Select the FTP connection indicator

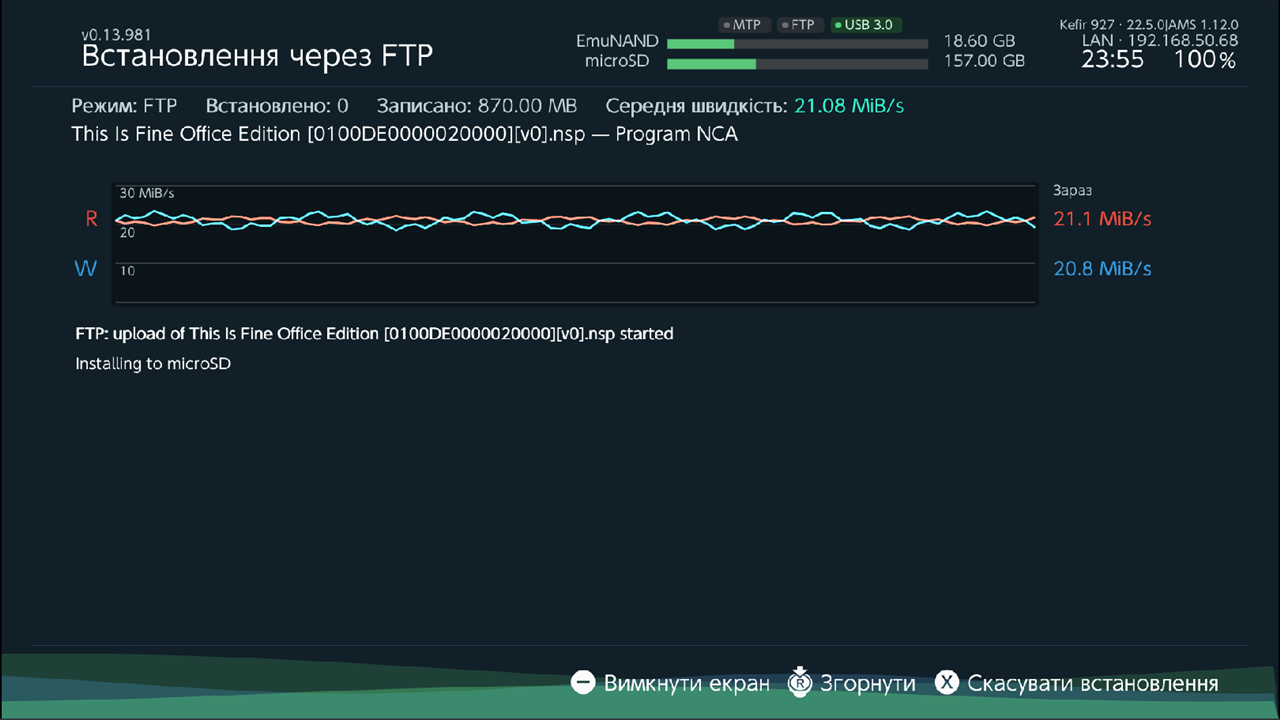799,25
